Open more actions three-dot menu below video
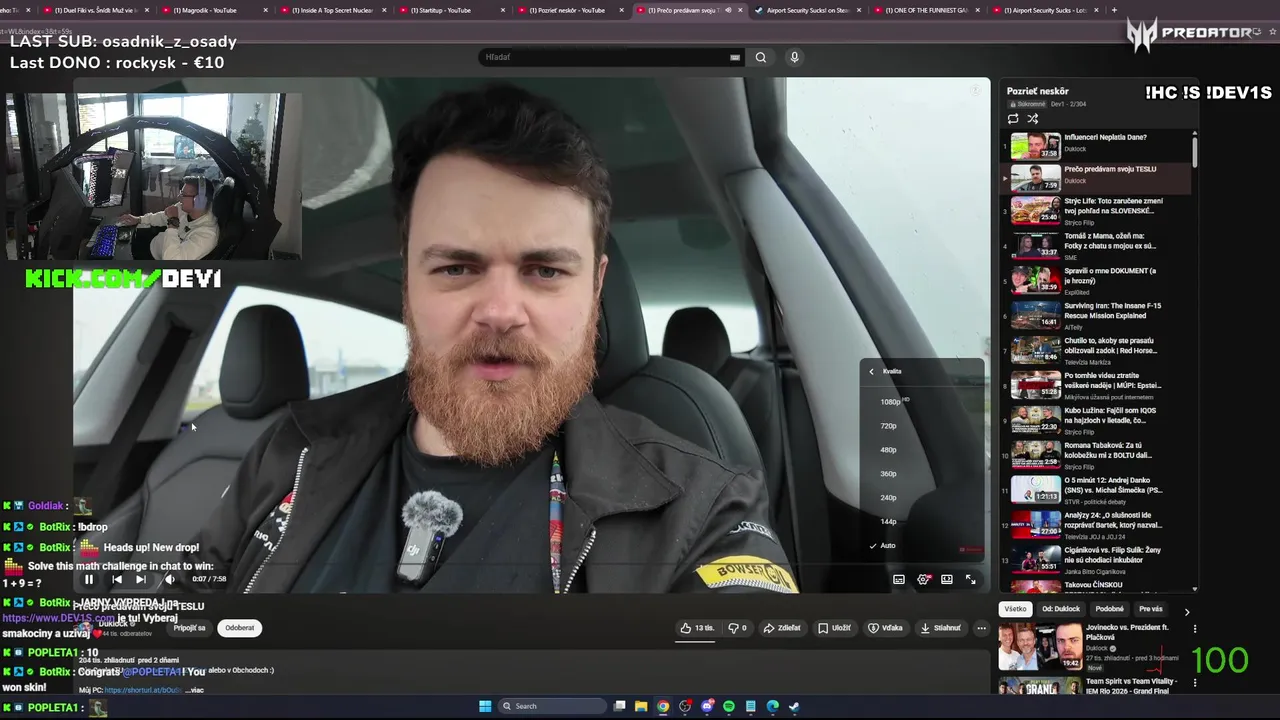Viewport: 1280px width, 720px height. coord(981,628)
